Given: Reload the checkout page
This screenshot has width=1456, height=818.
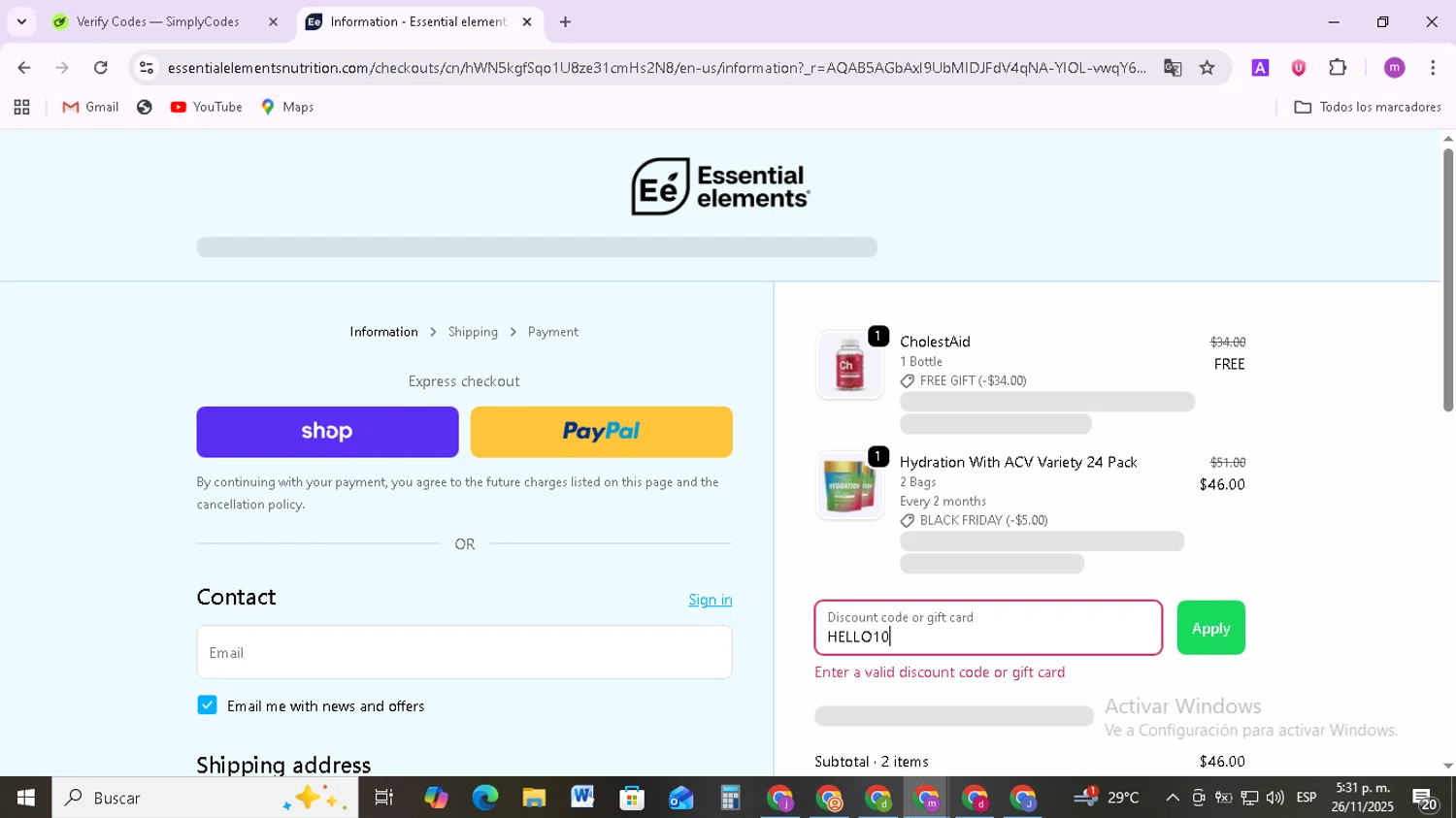Looking at the screenshot, I should 101,68.
